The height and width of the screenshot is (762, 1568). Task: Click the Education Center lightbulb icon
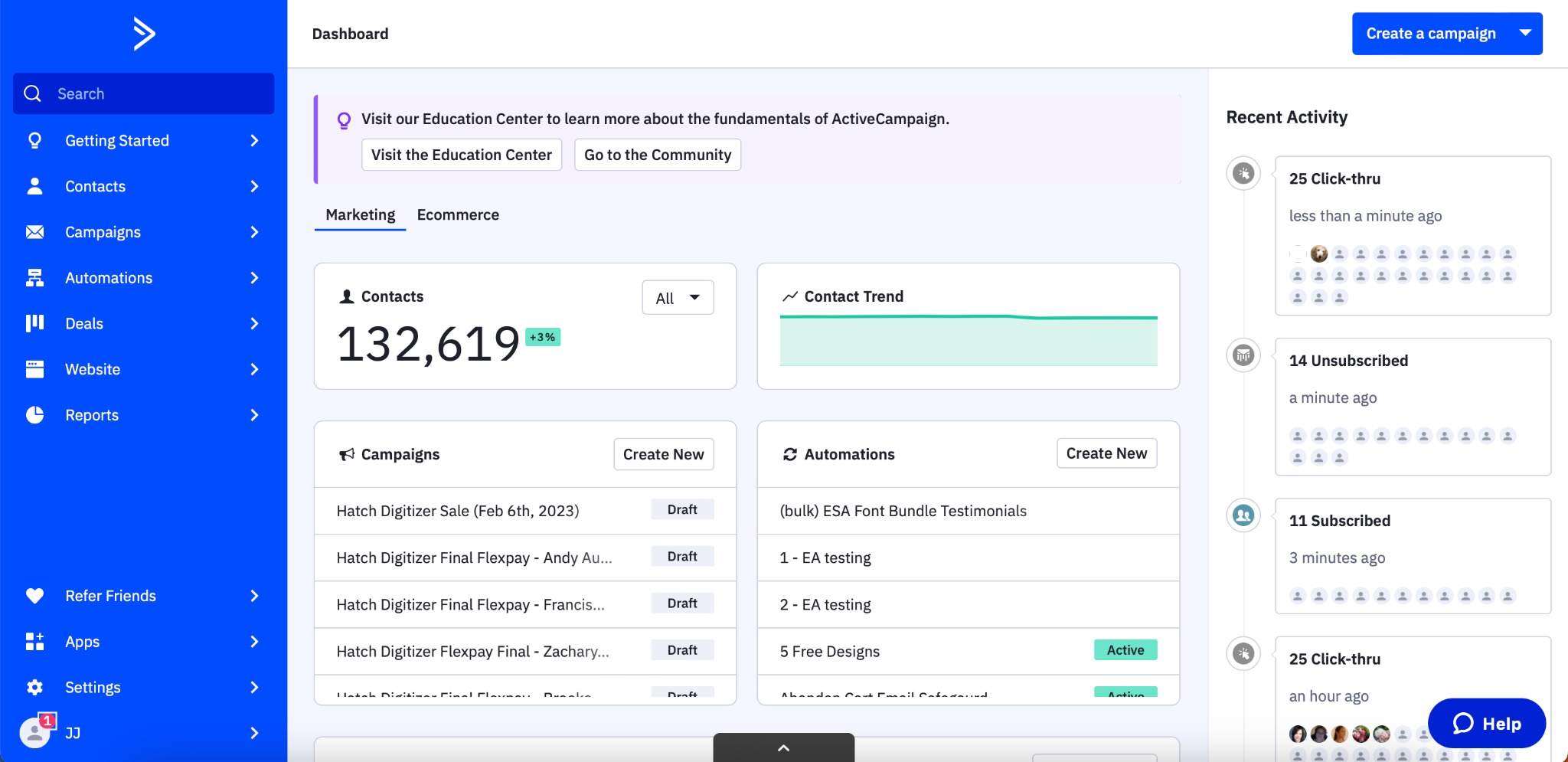[x=344, y=120]
